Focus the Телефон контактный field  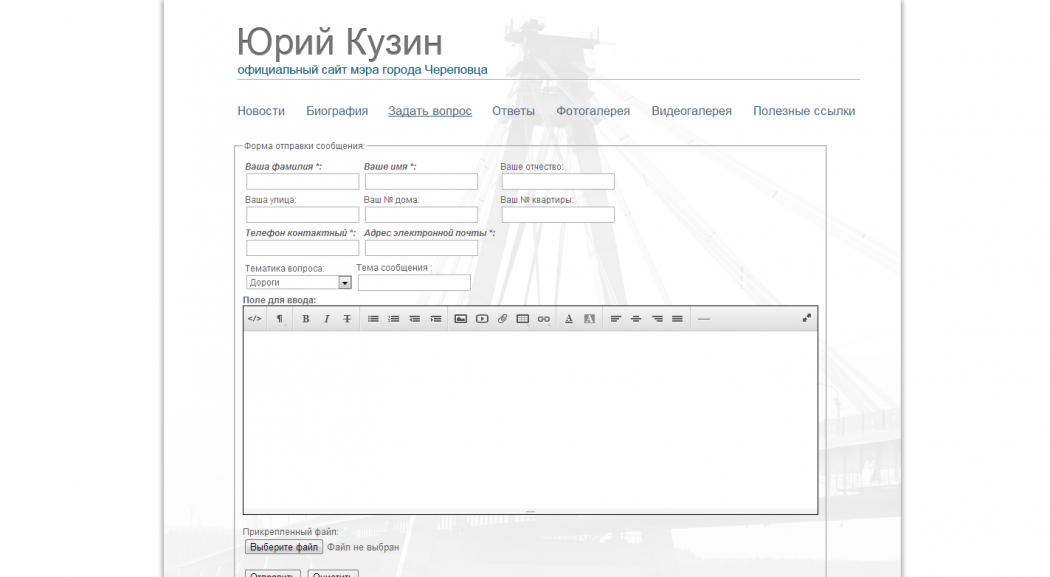(303, 248)
